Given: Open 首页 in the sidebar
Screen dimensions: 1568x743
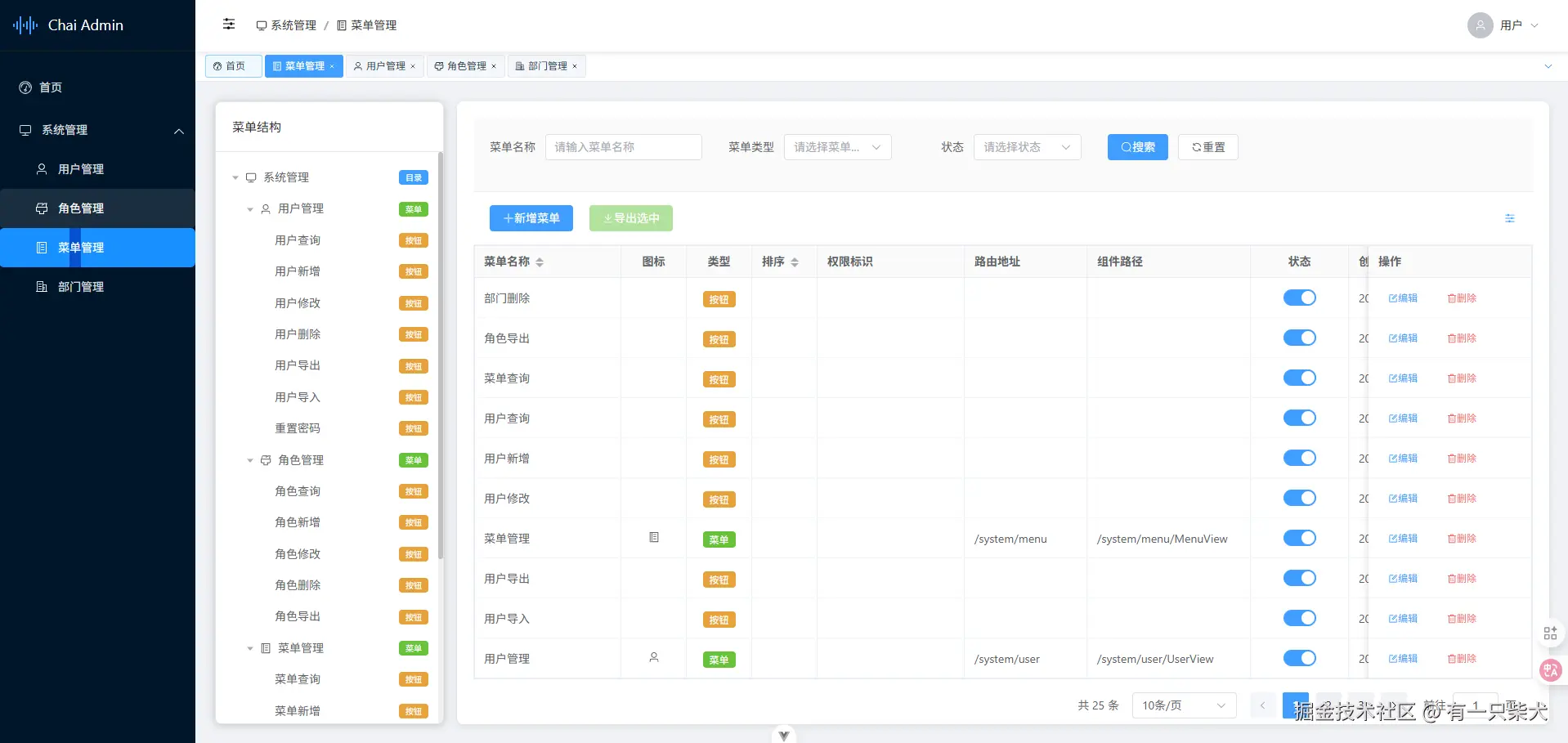Looking at the screenshot, I should click(x=97, y=87).
